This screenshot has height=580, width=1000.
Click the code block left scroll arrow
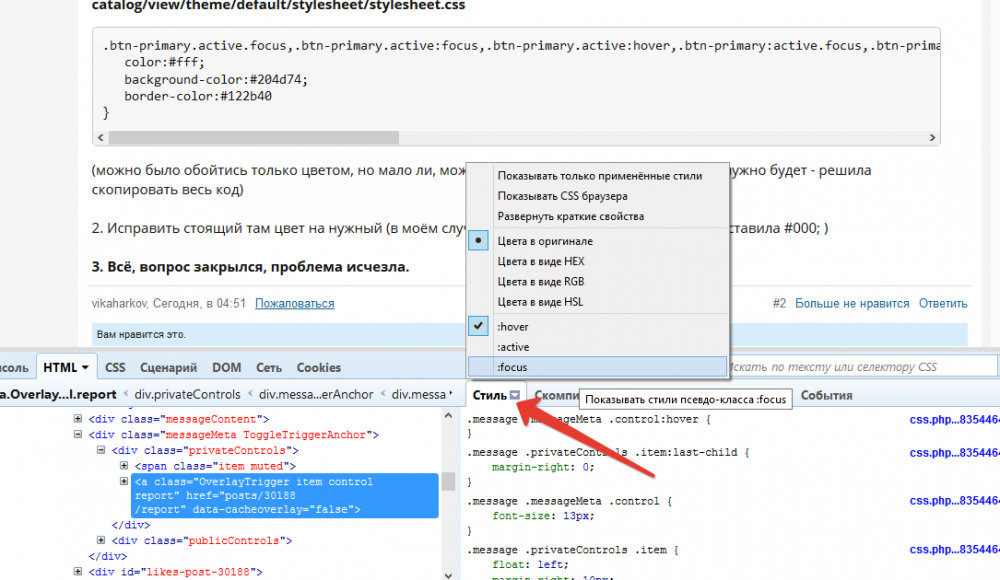coord(101,137)
